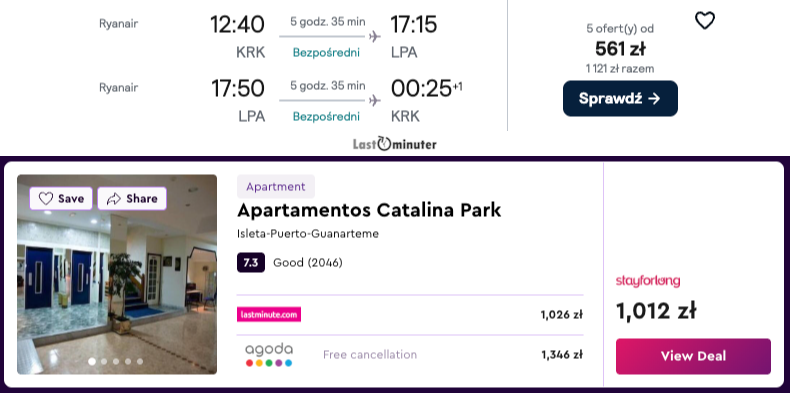Click the Free cancellation label
The image size is (790, 393).
point(370,355)
